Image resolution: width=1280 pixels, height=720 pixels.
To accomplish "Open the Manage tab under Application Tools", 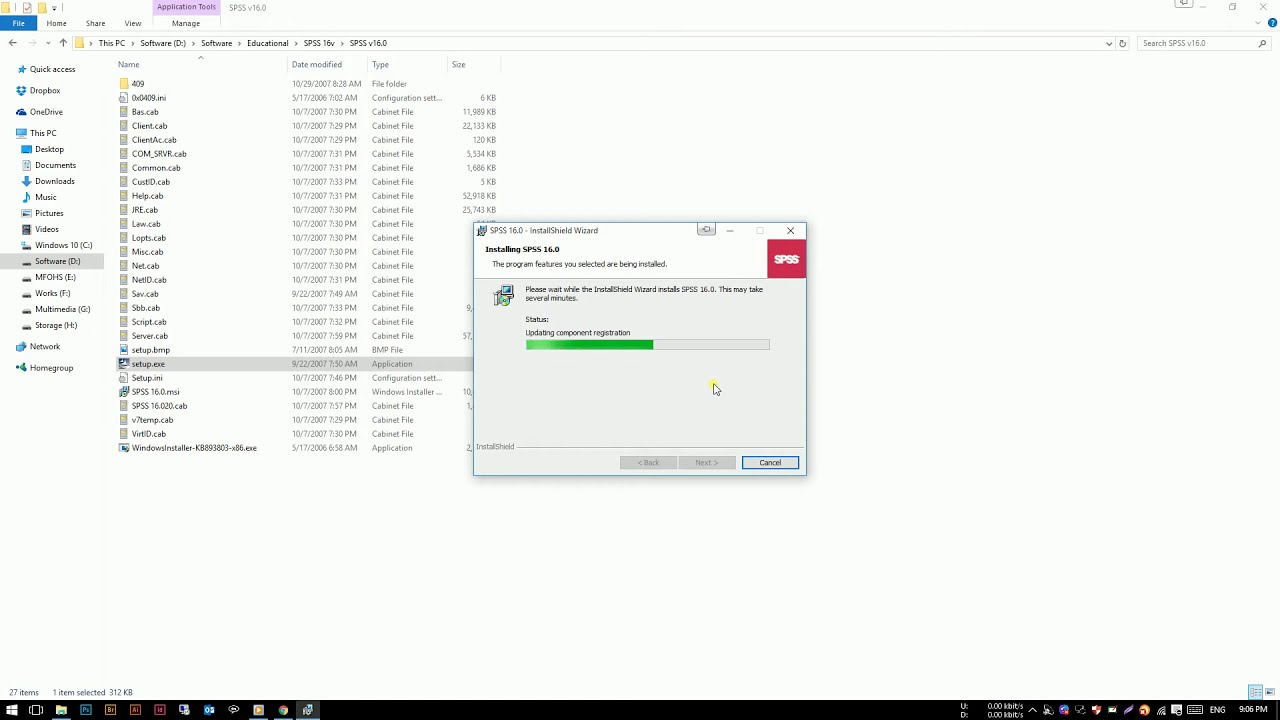I will 186,23.
